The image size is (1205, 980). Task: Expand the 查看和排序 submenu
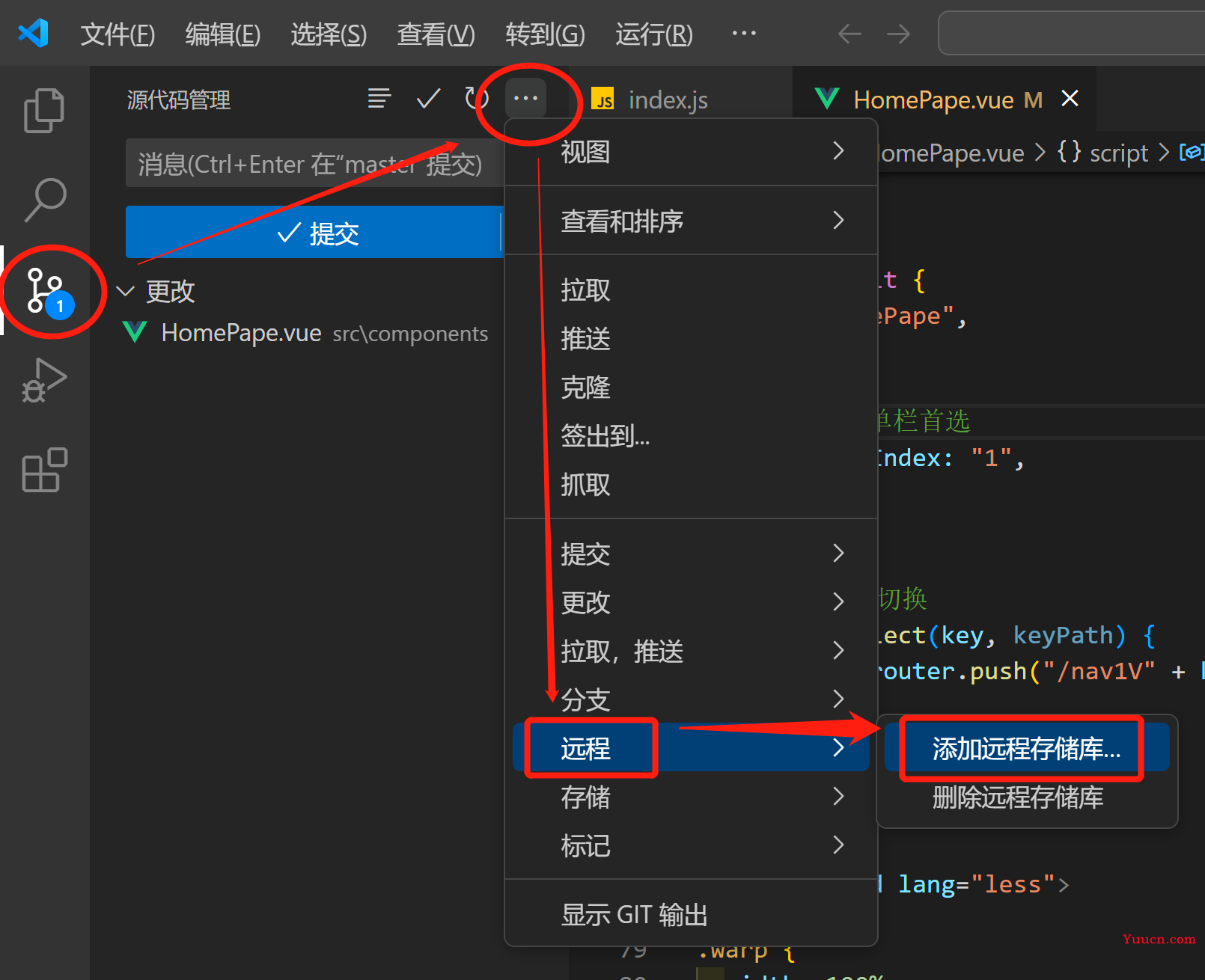pyautogui.click(x=691, y=221)
